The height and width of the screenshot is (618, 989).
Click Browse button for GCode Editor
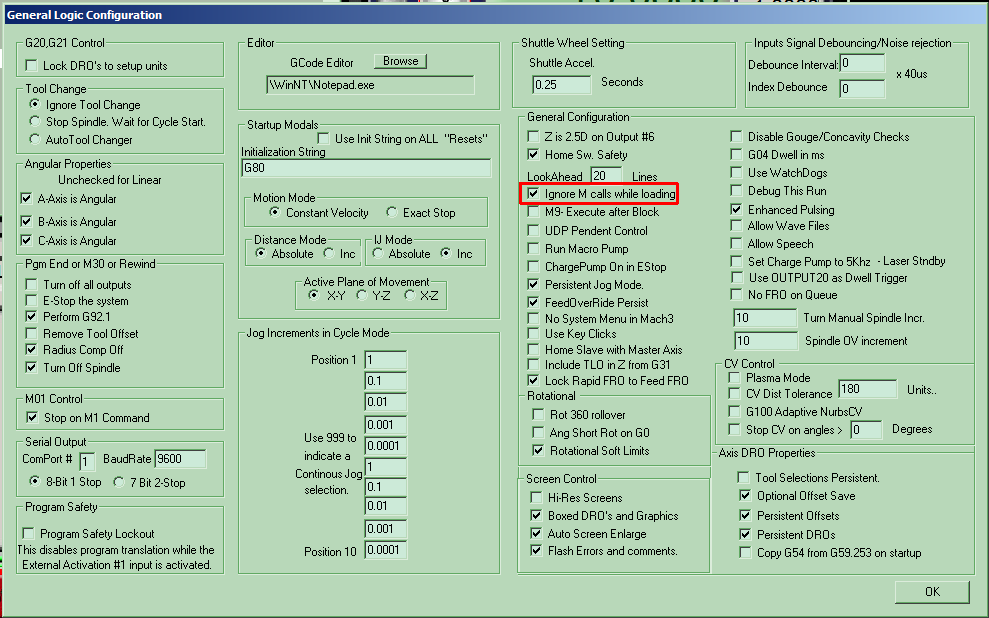tap(400, 61)
